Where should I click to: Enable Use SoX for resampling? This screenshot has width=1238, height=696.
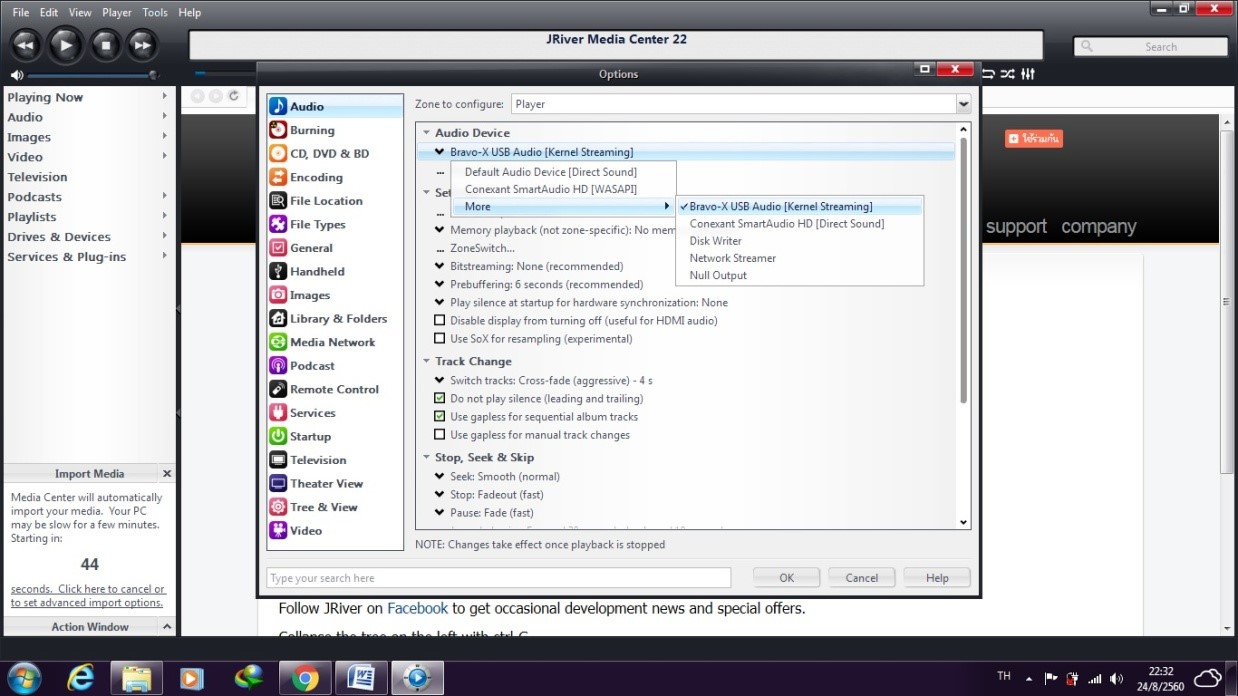point(440,339)
